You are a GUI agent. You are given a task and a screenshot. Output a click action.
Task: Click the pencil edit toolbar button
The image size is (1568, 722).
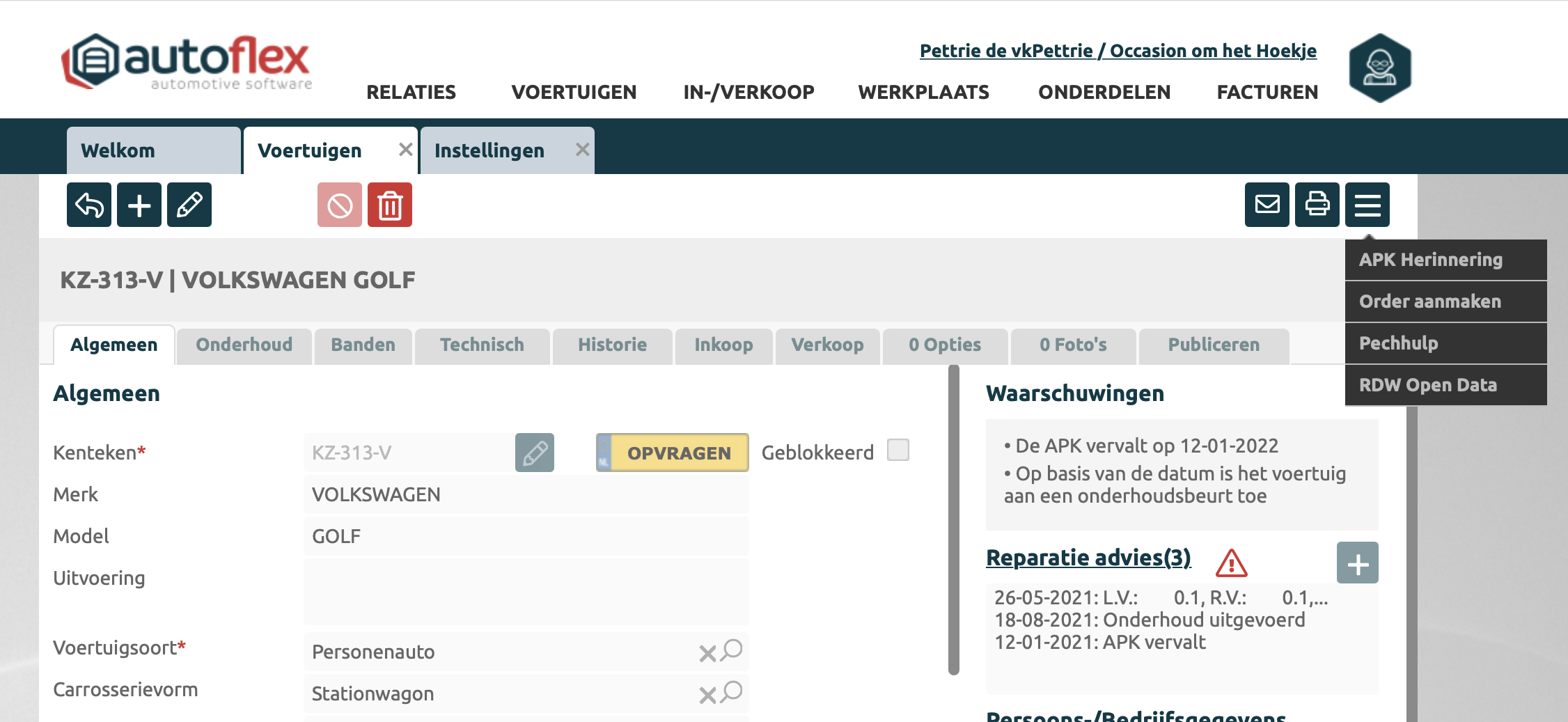tap(189, 205)
